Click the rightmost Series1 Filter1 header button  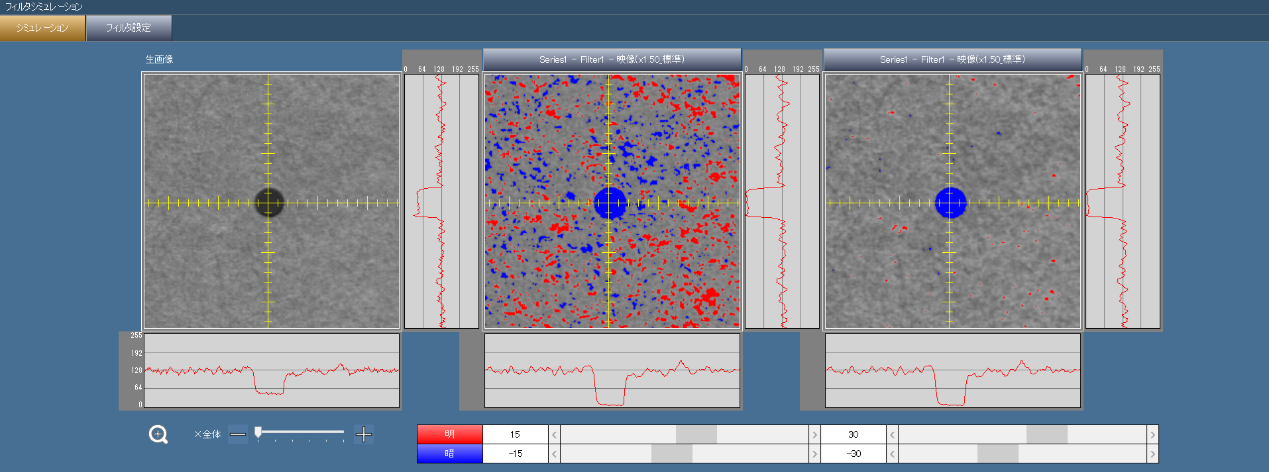coord(952,60)
